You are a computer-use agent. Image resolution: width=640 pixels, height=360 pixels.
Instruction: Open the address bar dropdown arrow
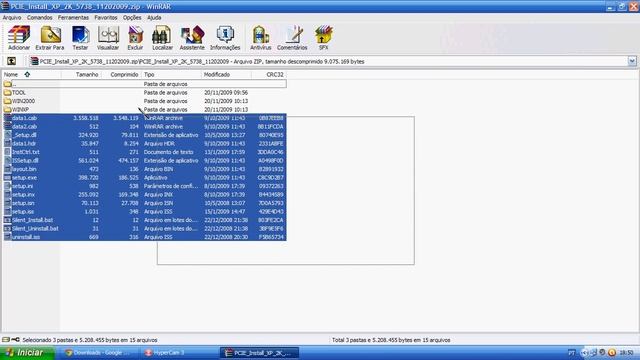coord(632,61)
